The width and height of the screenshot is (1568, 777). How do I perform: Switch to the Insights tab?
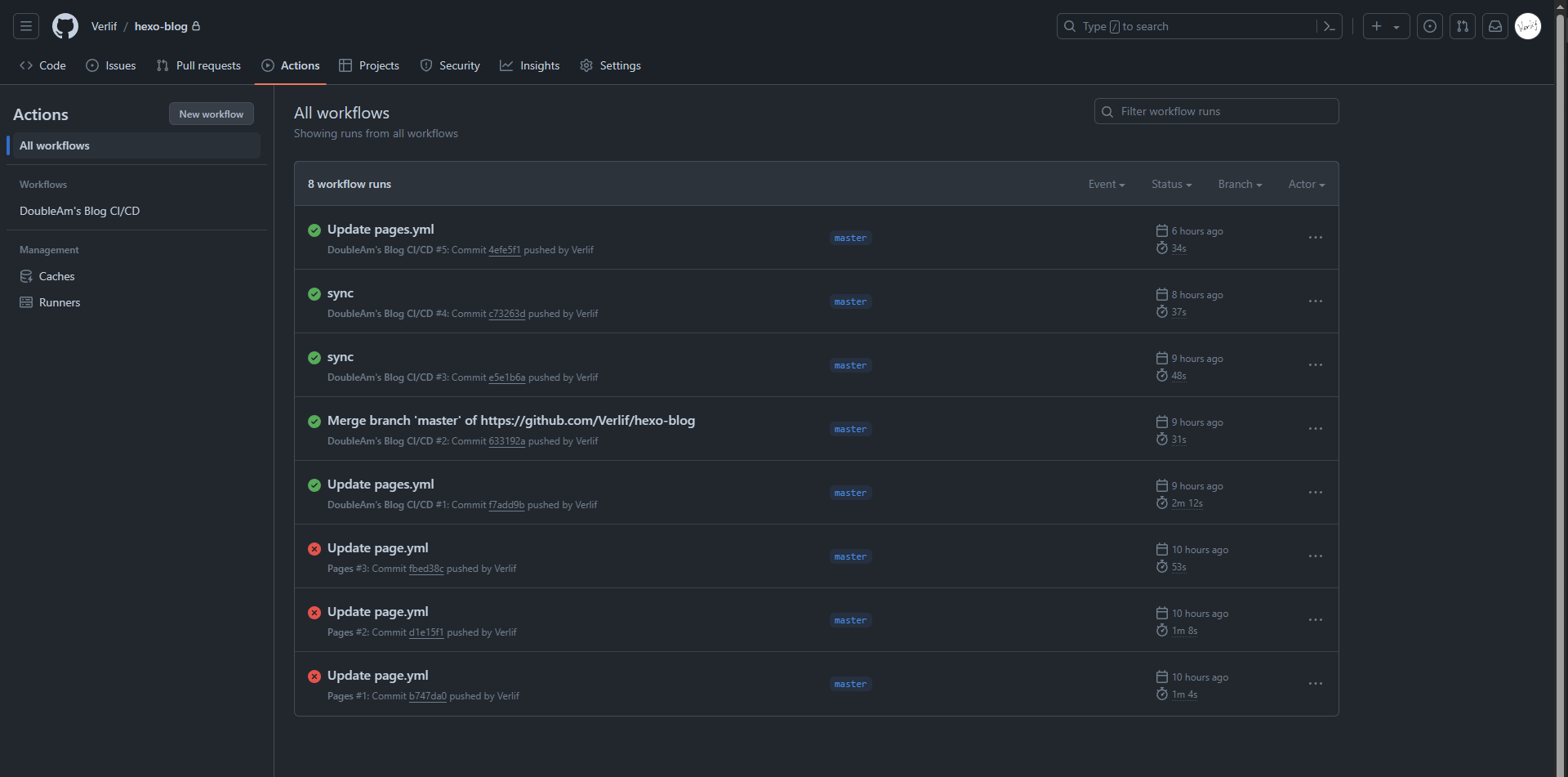click(530, 65)
